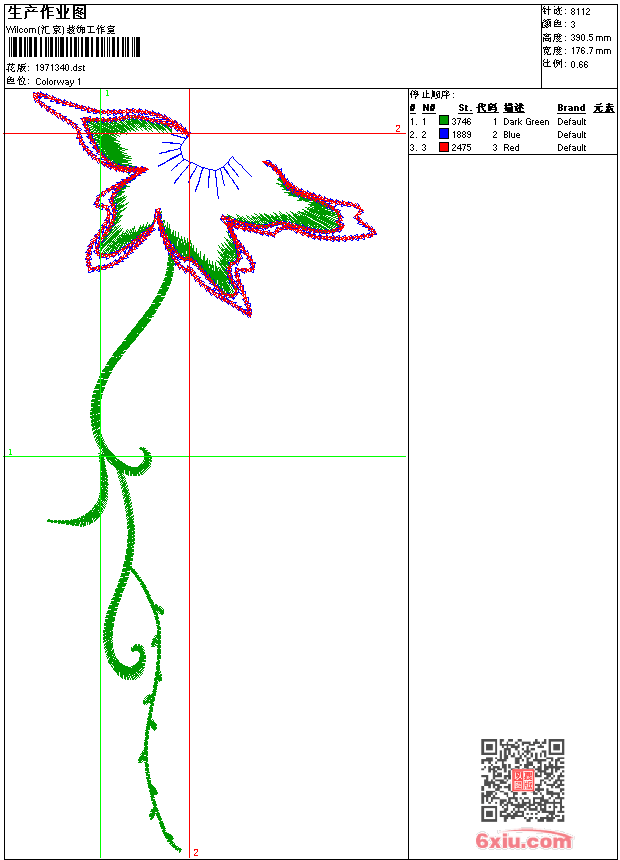This screenshot has width=620, height=860.
Task: Click the 'Dark Green' description cell
Action: click(526, 122)
